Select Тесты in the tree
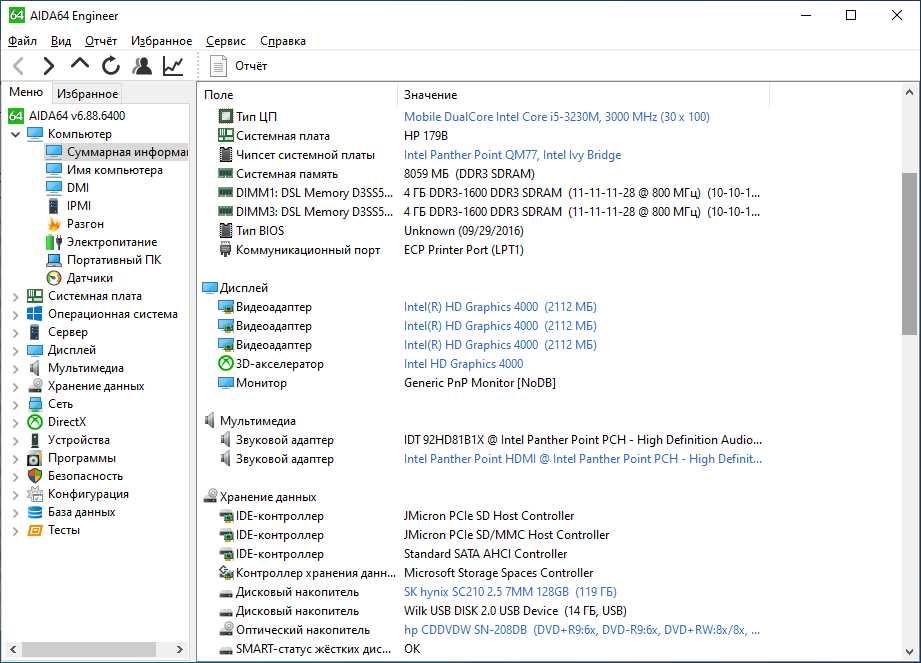 [x=63, y=530]
